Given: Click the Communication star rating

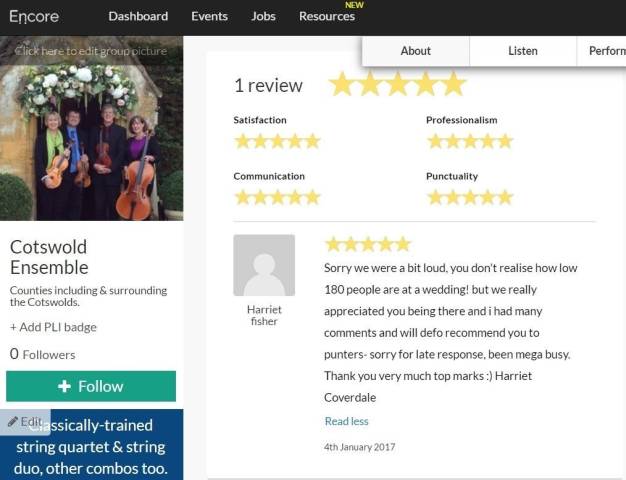Looking at the screenshot, I should pos(277,197).
